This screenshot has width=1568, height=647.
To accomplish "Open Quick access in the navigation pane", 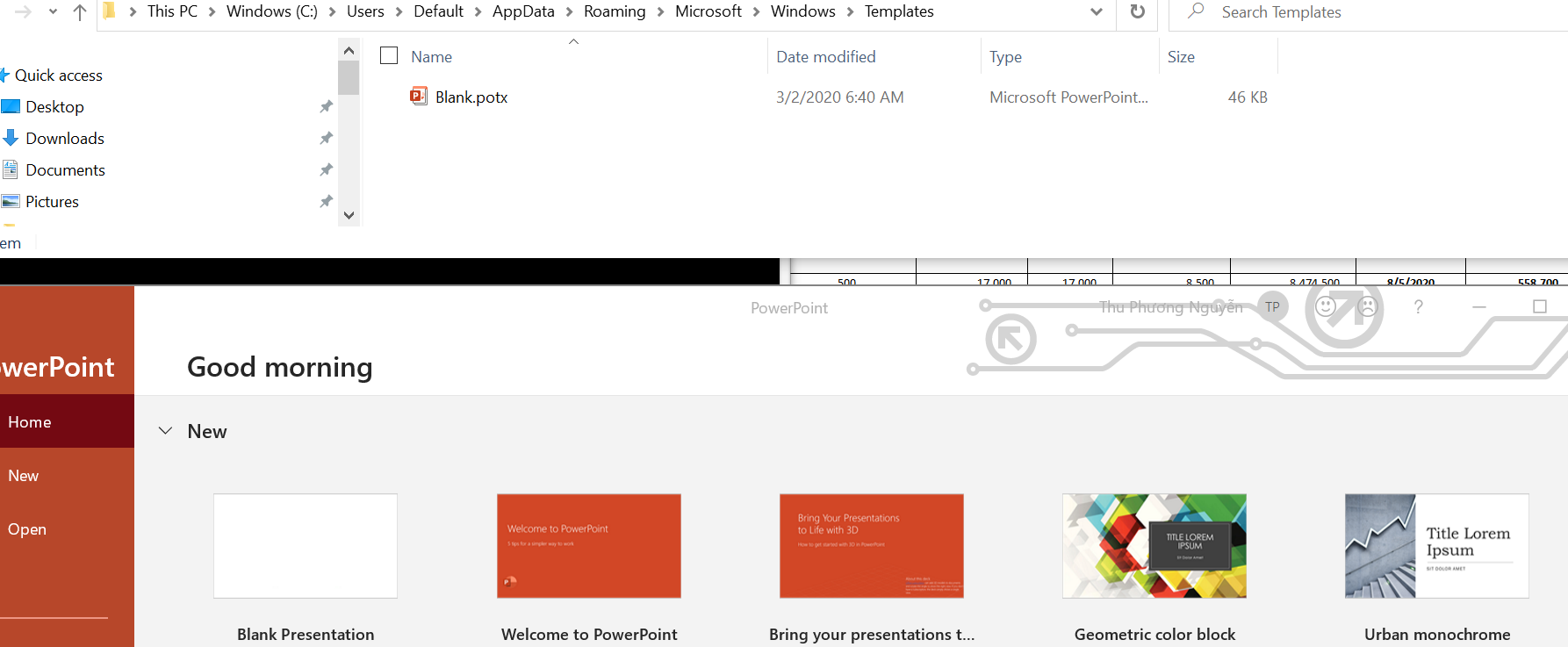I will tap(59, 75).
